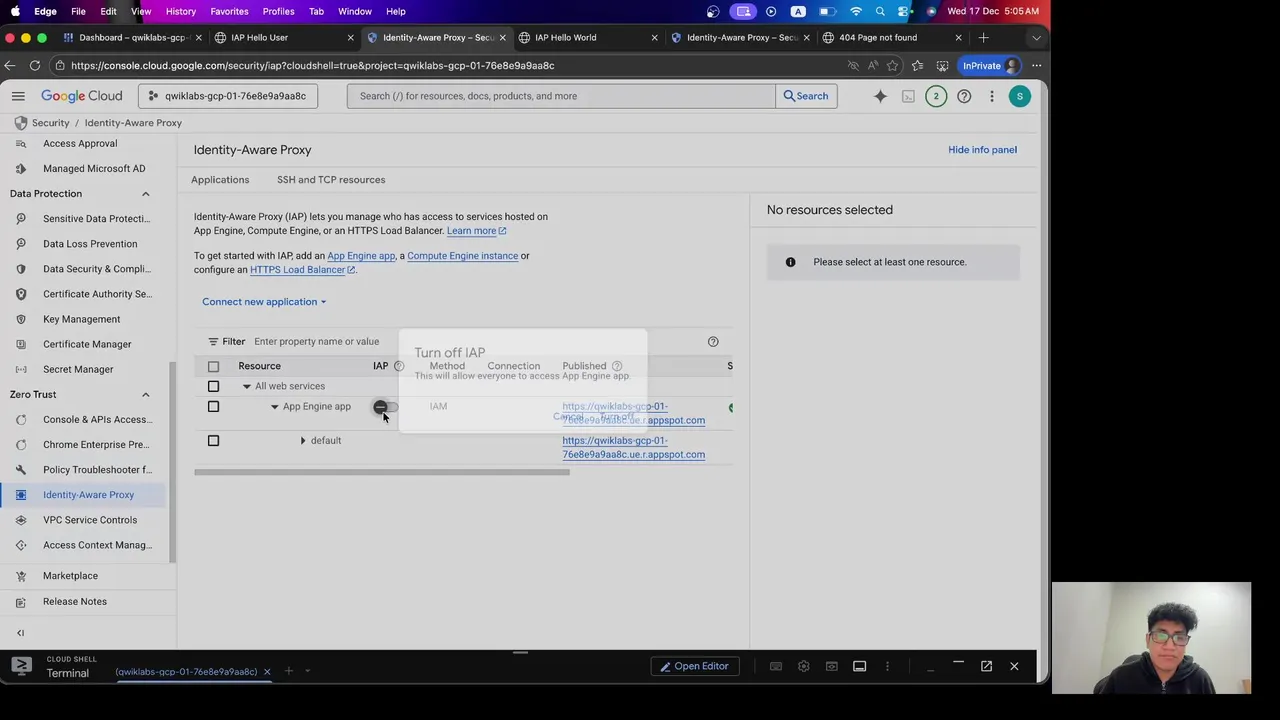Click the table horizontal scrollbar

point(381,472)
